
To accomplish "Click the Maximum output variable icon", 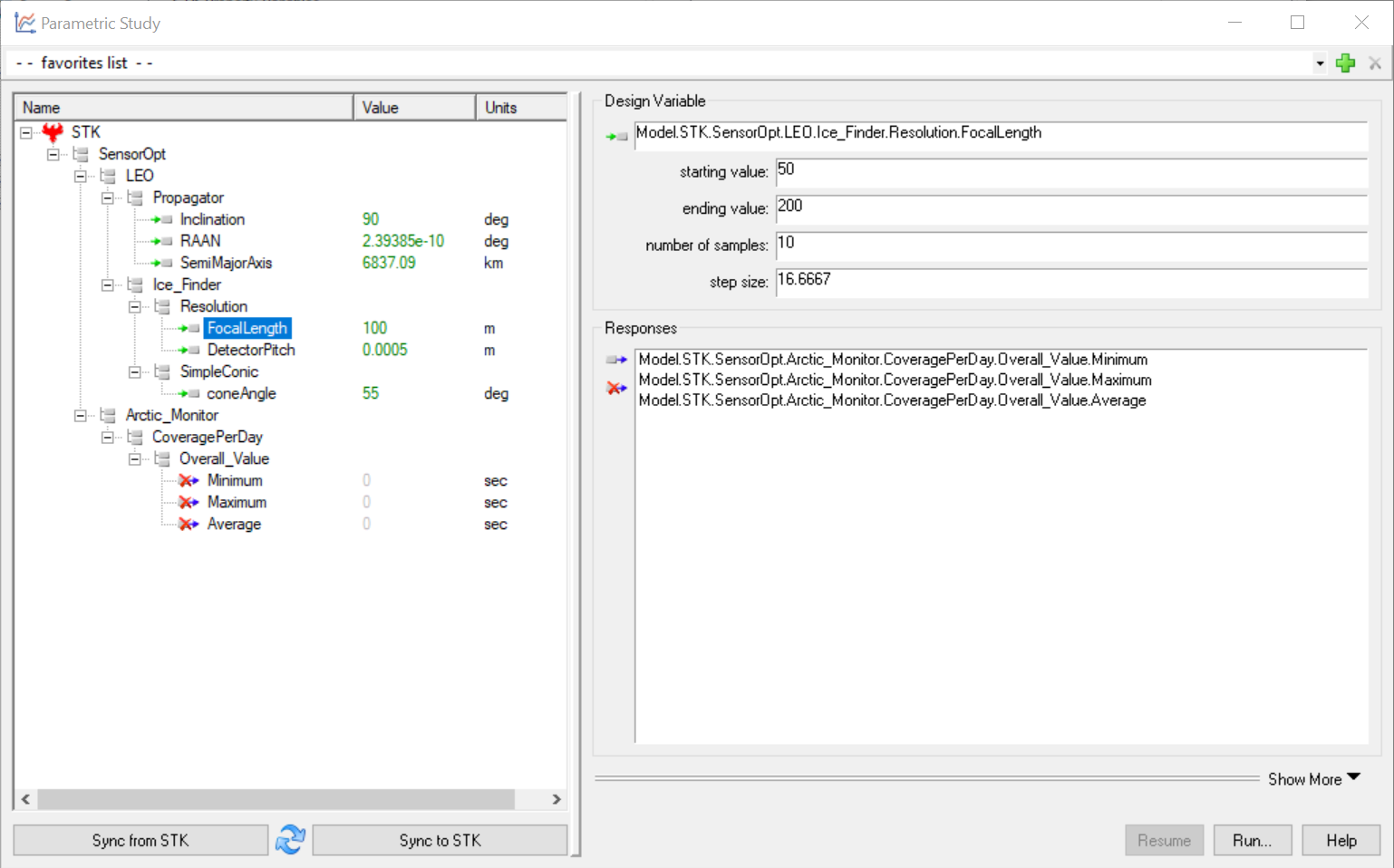I will click(x=189, y=502).
